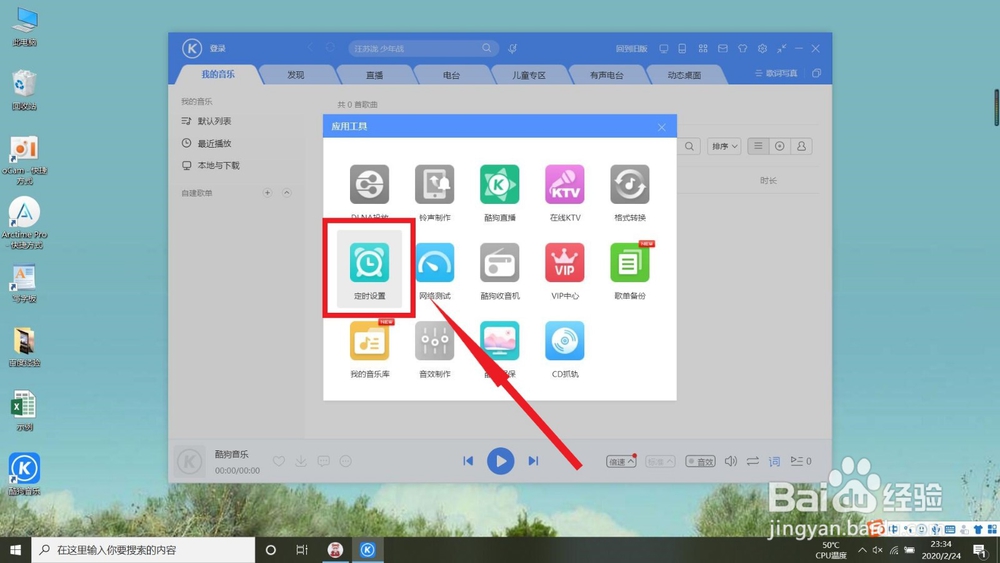
Task: Click the desktop monitor icon in title bar
Action: pos(663,48)
